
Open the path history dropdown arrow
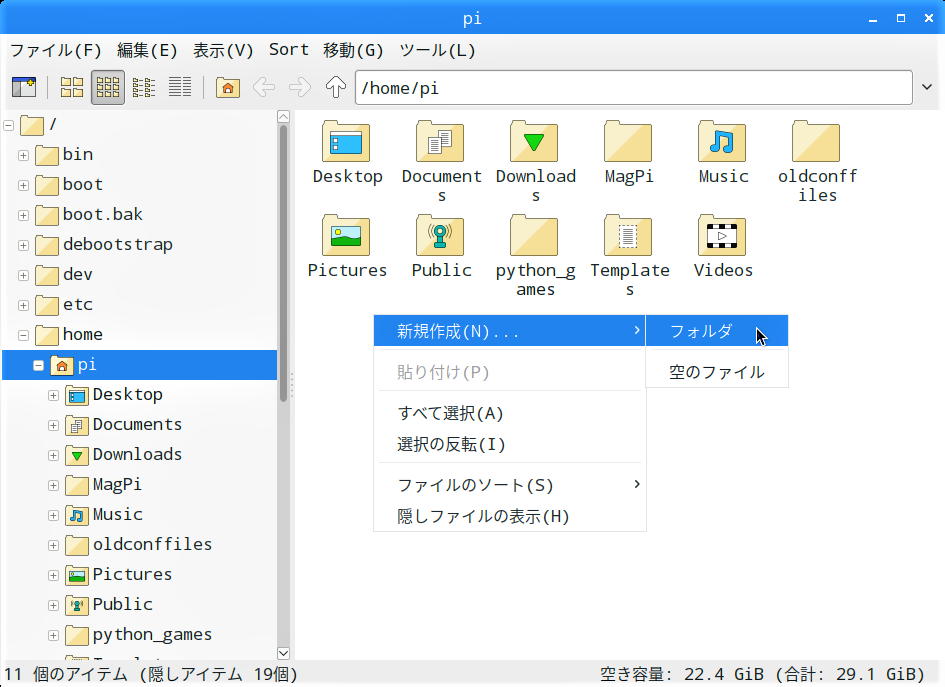click(x=927, y=87)
